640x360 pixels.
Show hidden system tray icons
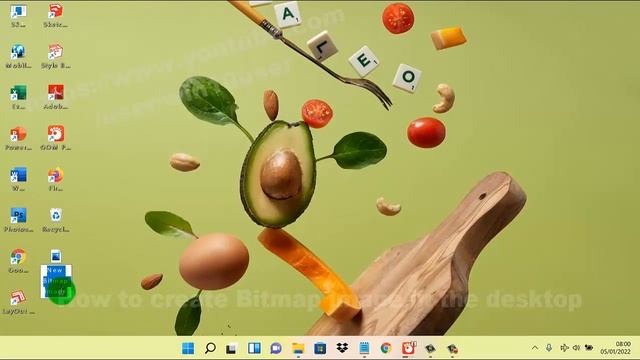pyautogui.click(x=535, y=348)
